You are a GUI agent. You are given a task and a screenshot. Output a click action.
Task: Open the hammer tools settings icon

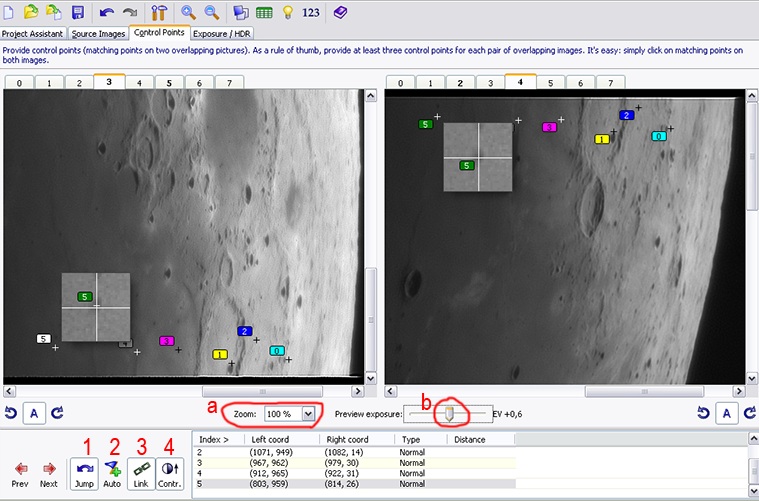pos(158,12)
